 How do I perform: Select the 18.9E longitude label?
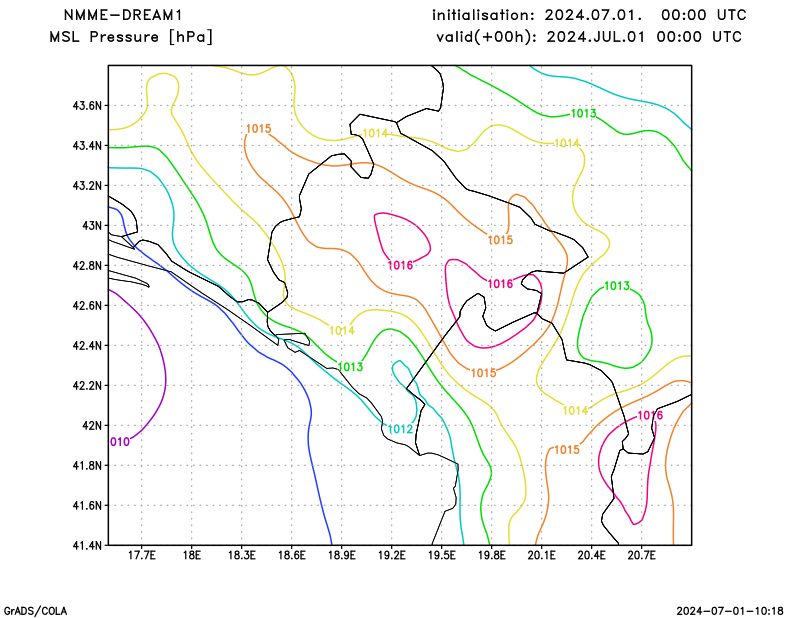pos(342,555)
